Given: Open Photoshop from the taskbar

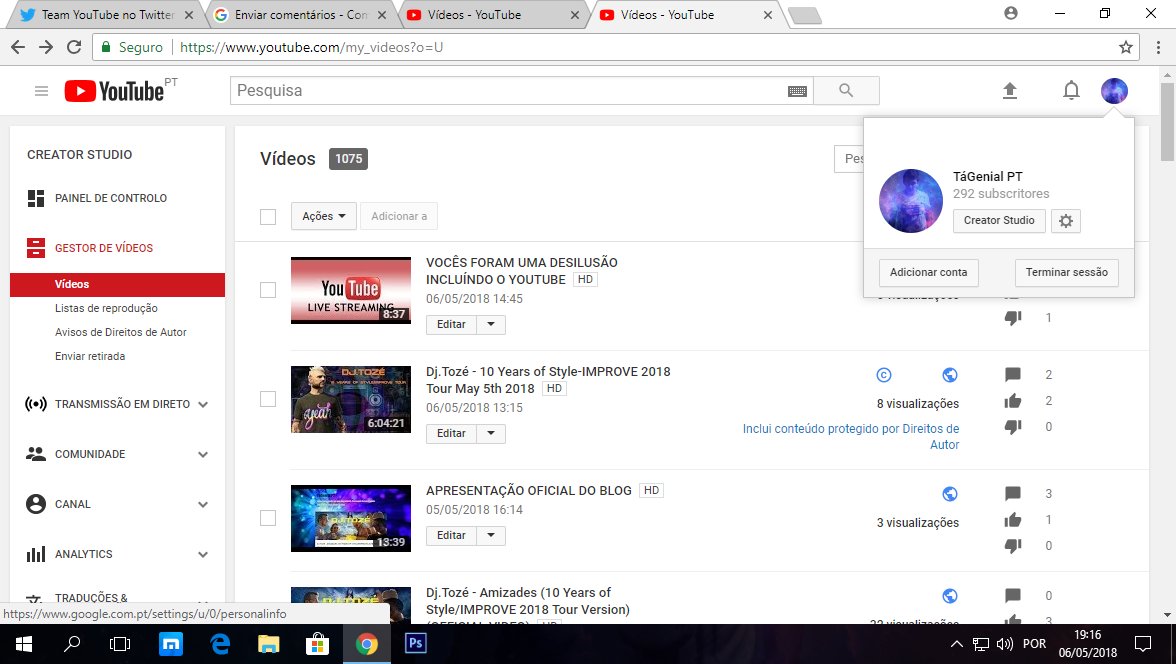Looking at the screenshot, I should click(416, 644).
